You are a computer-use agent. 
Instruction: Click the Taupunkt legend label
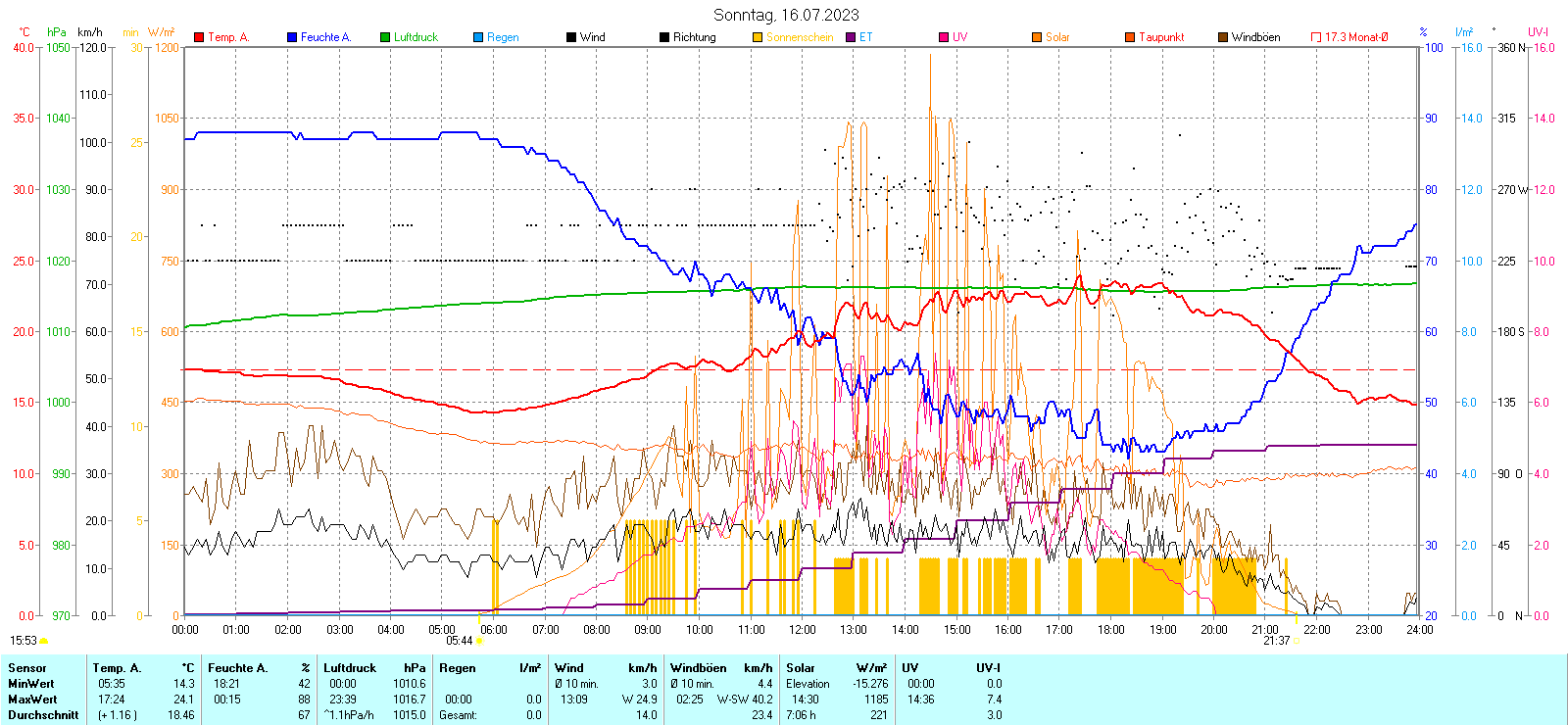[1161, 37]
